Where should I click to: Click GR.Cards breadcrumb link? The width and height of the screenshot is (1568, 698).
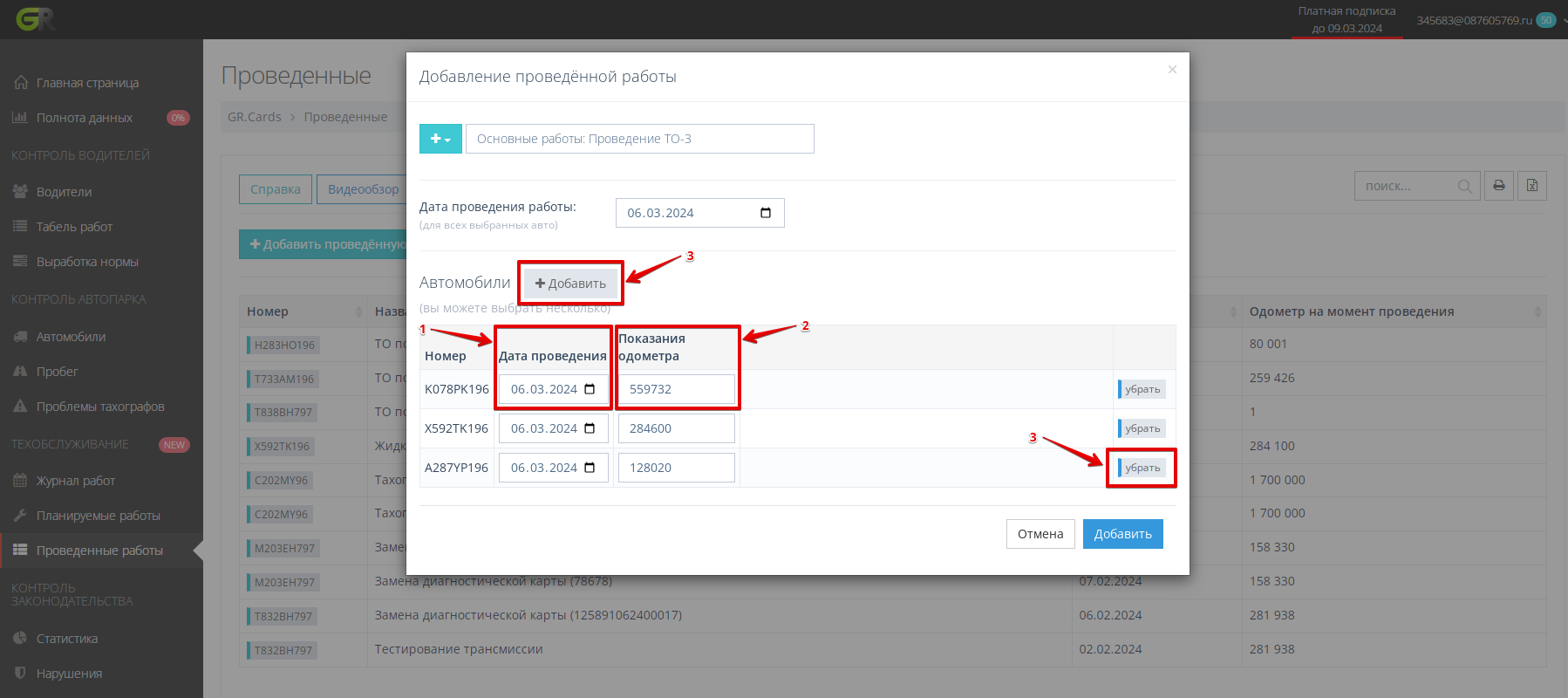tap(255, 117)
